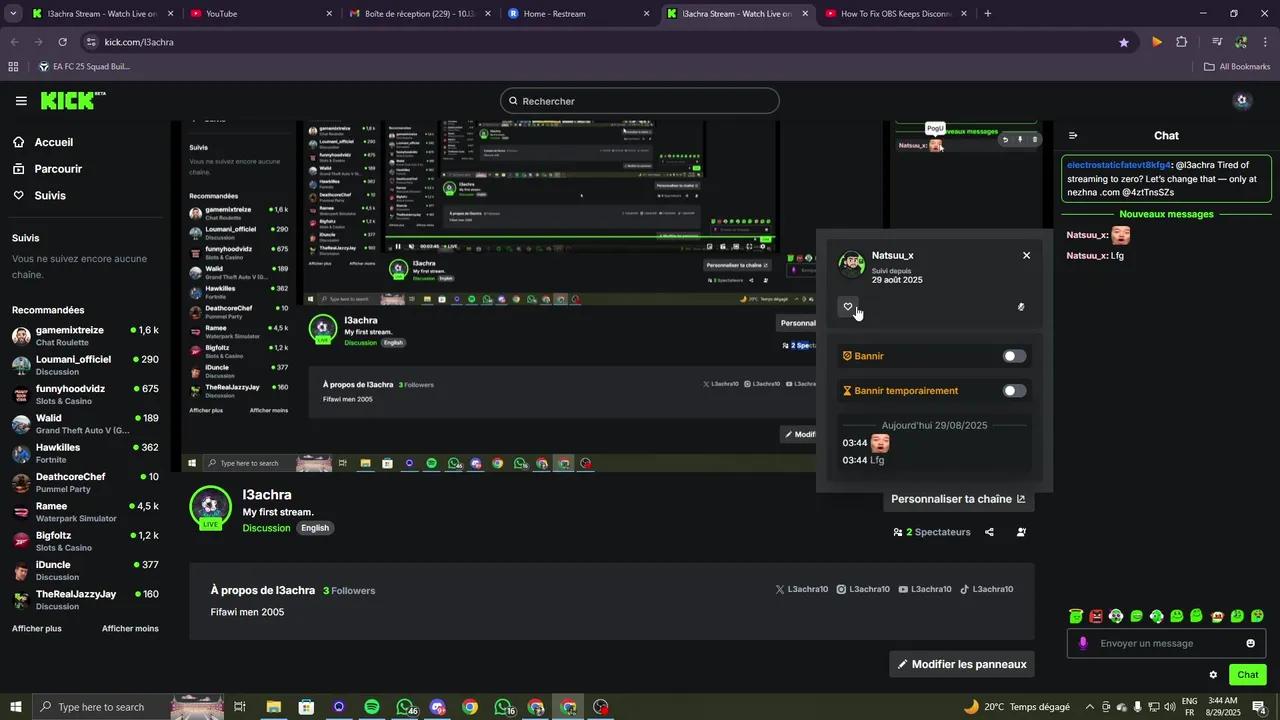This screenshot has height=720, width=1280.
Task: Follow Natsuu_x with the heart button
Action: (x=848, y=307)
